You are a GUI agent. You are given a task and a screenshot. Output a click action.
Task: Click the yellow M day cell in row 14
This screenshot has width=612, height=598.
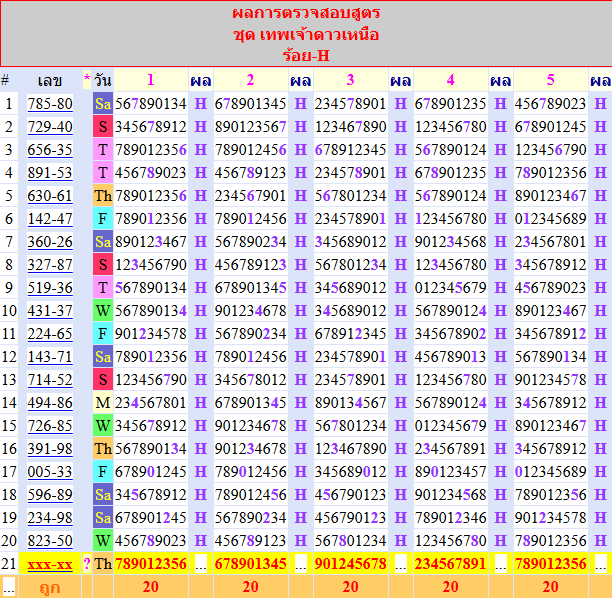point(103,403)
